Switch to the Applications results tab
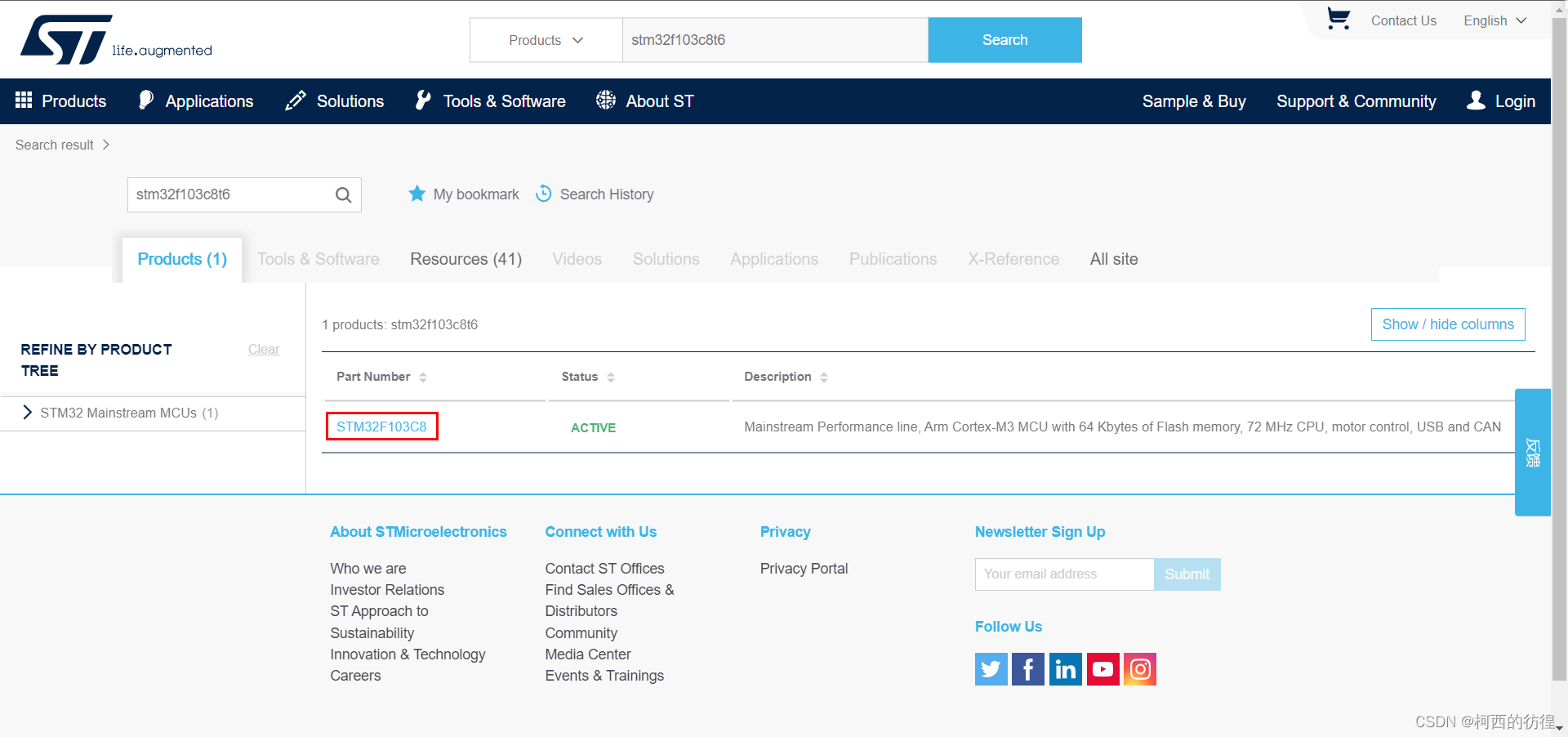 coord(773,259)
